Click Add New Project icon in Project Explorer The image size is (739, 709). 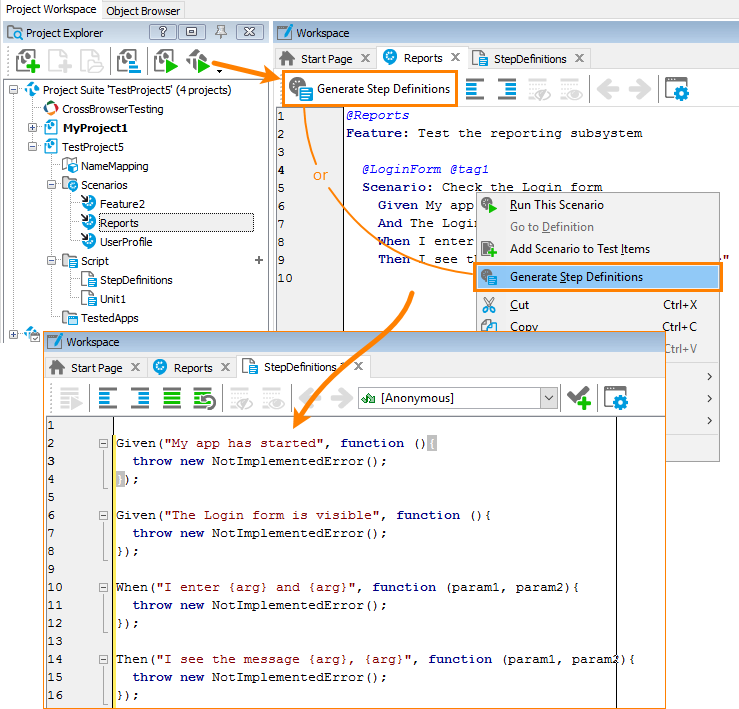click(27, 62)
